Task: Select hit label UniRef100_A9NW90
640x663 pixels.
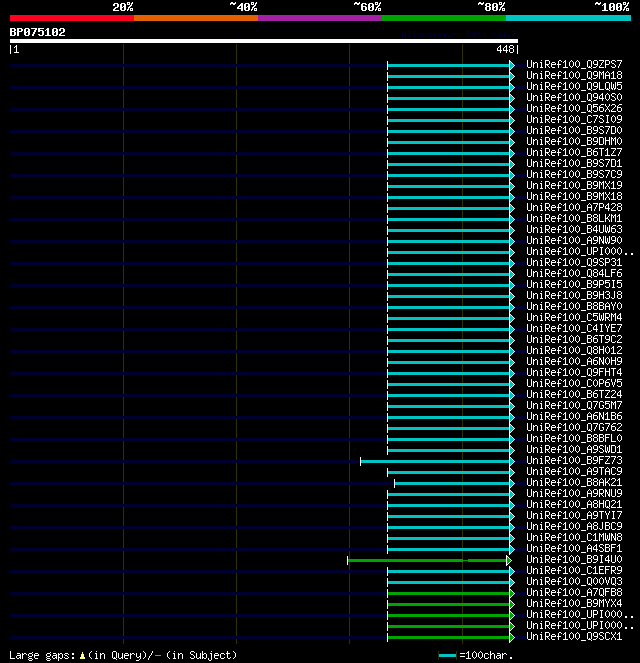Action: (574, 240)
